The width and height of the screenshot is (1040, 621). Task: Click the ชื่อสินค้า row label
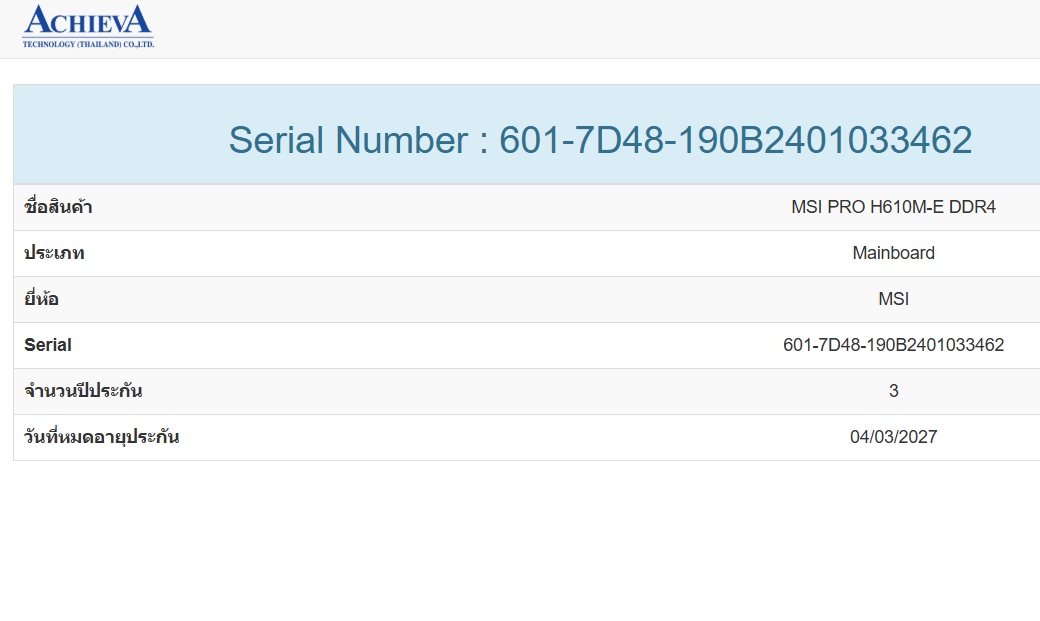pos(58,207)
